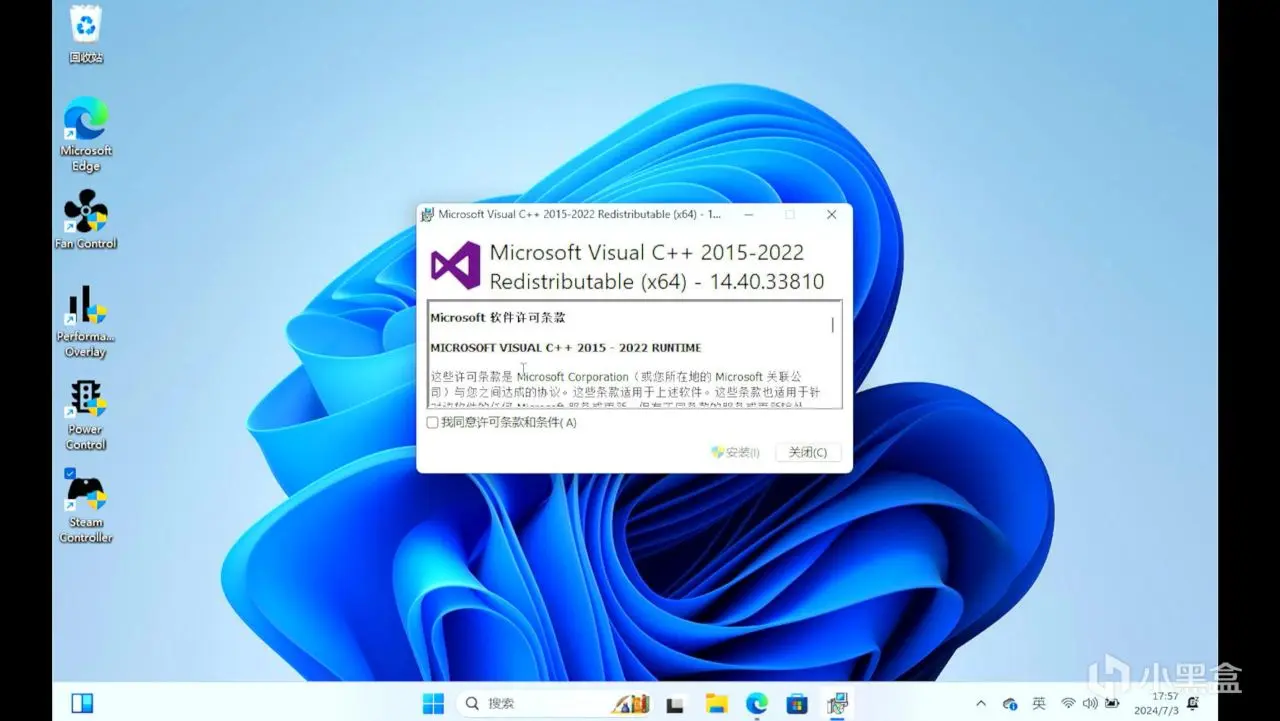
Task: Minimize the Visual C++ installer window
Action: (x=747, y=214)
